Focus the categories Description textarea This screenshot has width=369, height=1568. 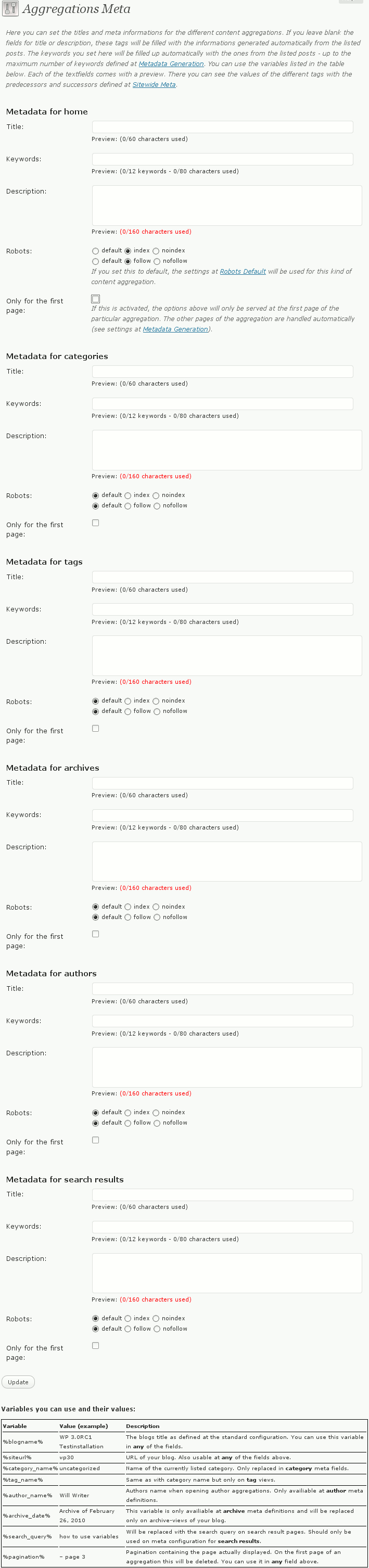click(x=226, y=450)
